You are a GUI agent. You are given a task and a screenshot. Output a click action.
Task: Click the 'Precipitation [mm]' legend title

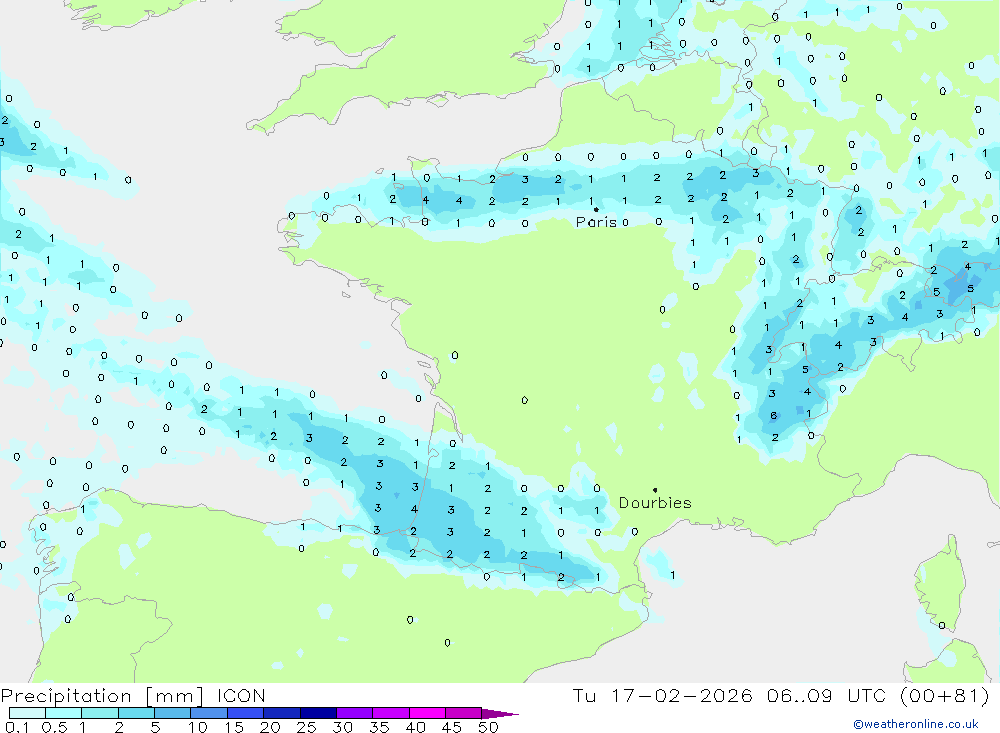pos(102,695)
